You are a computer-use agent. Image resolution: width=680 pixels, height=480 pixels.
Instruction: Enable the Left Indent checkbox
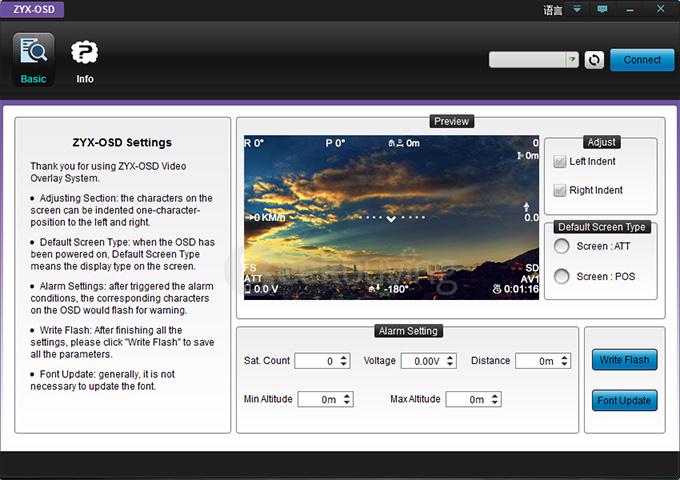pos(560,162)
